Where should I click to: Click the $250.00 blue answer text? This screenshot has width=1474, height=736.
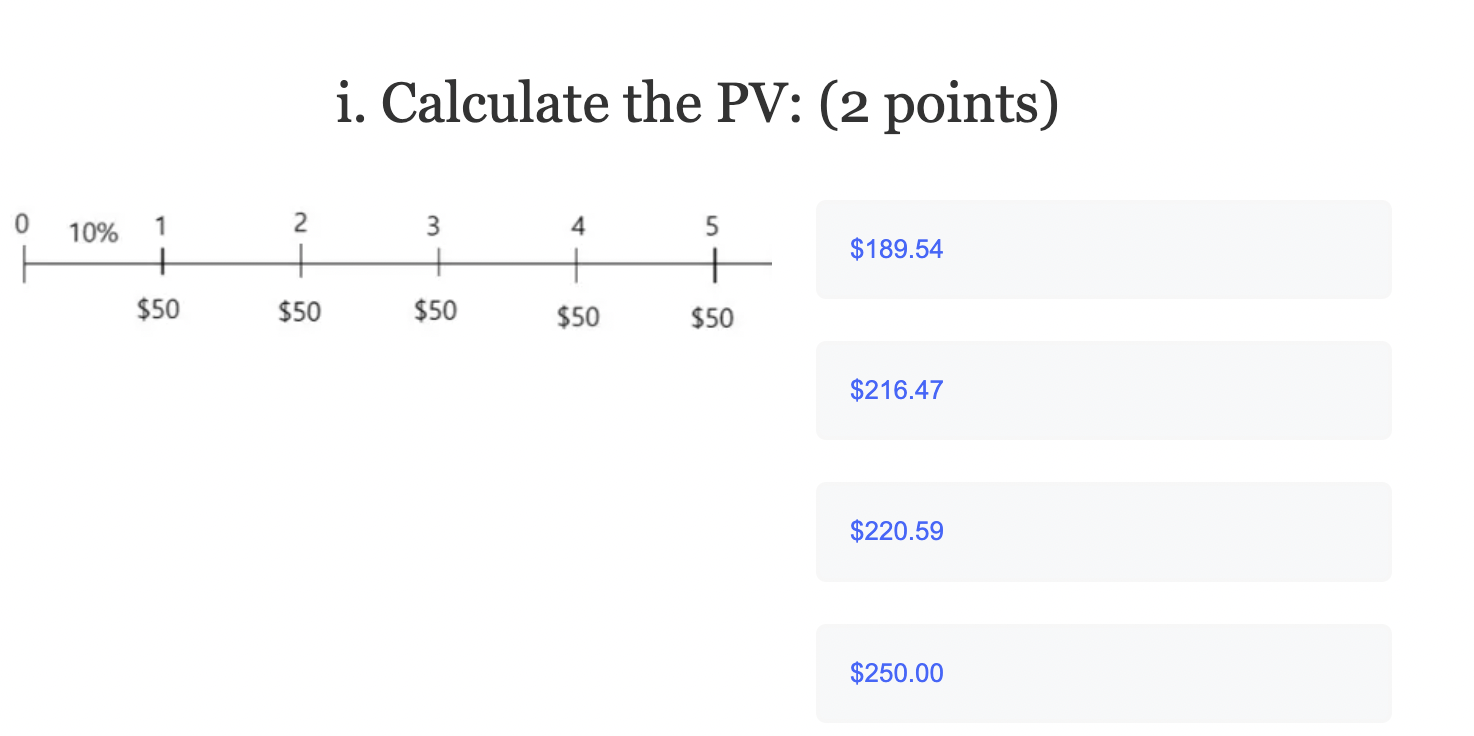click(897, 673)
